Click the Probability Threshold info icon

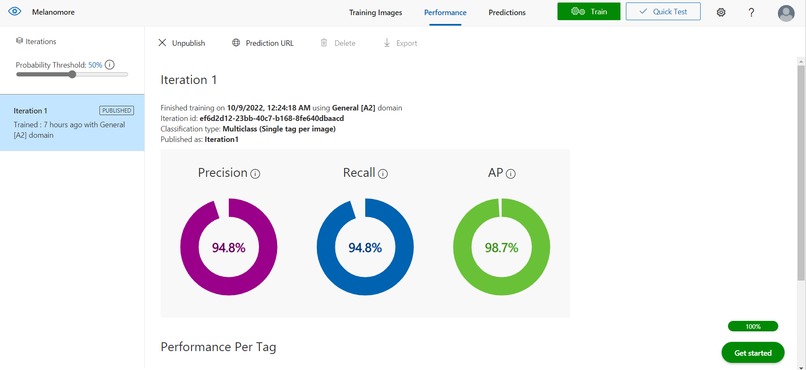(x=109, y=65)
